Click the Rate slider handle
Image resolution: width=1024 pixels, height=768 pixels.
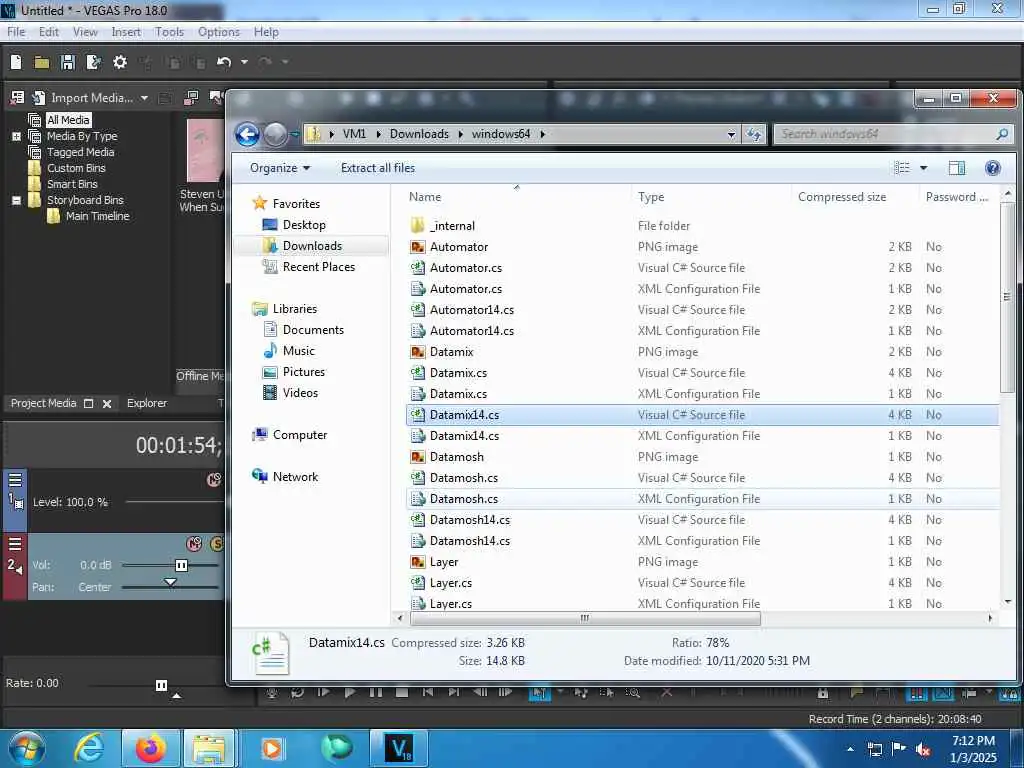click(x=161, y=685)
